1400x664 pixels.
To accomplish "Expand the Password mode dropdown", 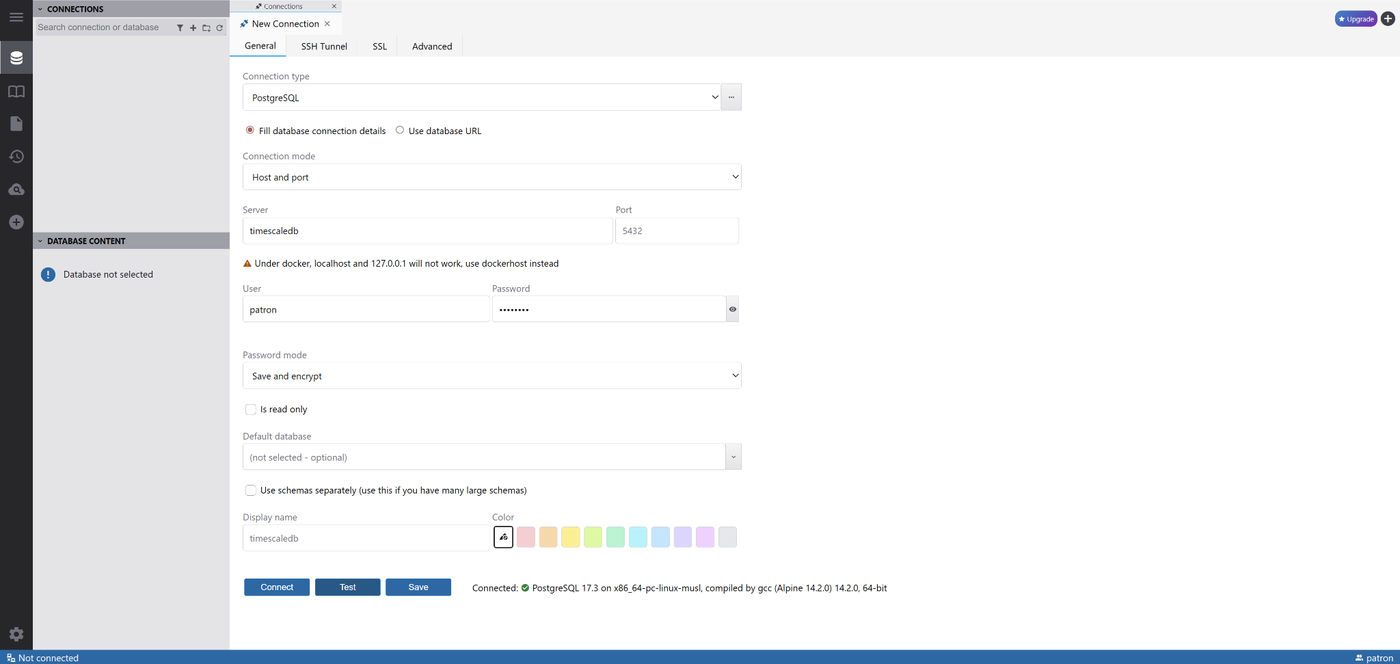I will [x=491, y=376].
